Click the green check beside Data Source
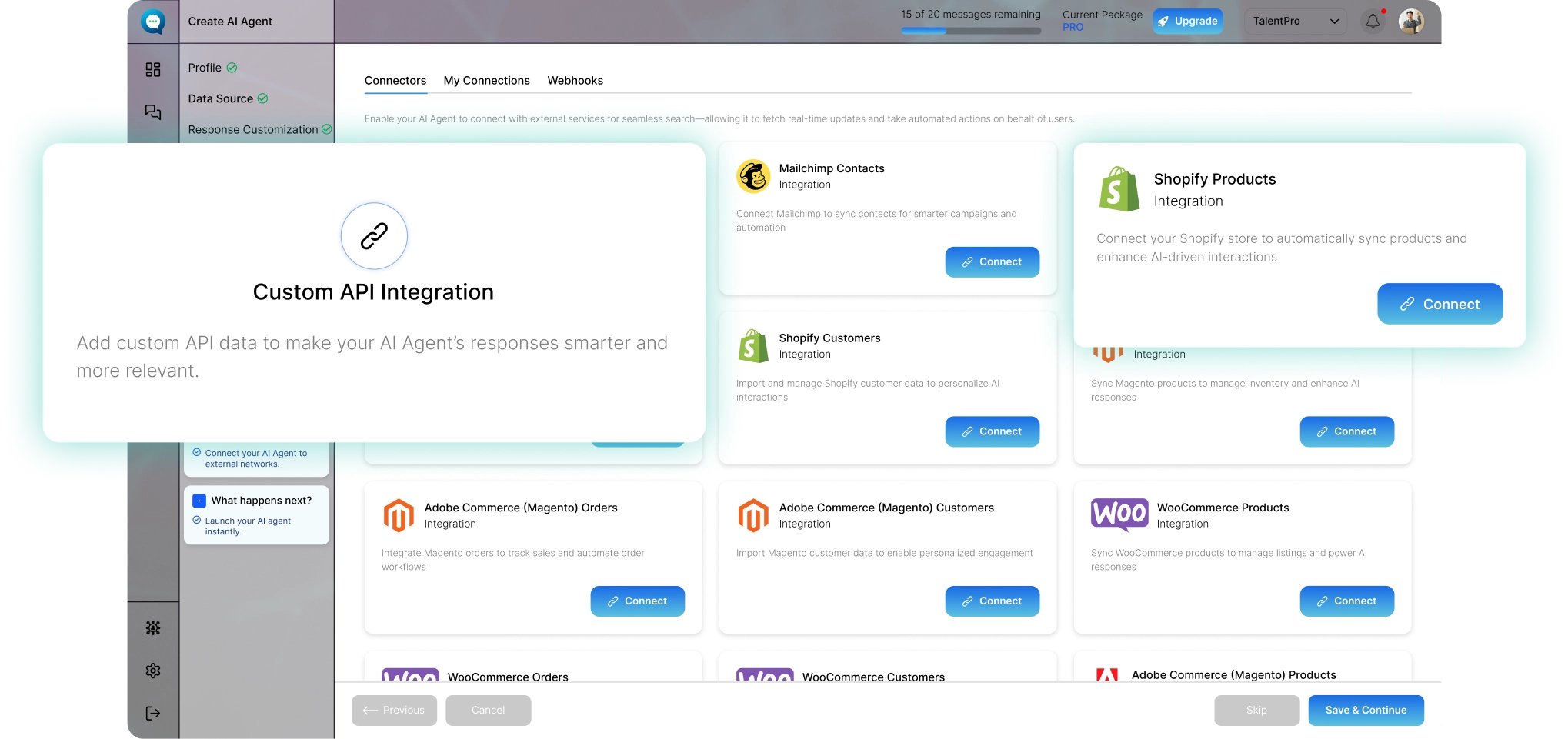 pyautogui.click(x=262, y=98)
